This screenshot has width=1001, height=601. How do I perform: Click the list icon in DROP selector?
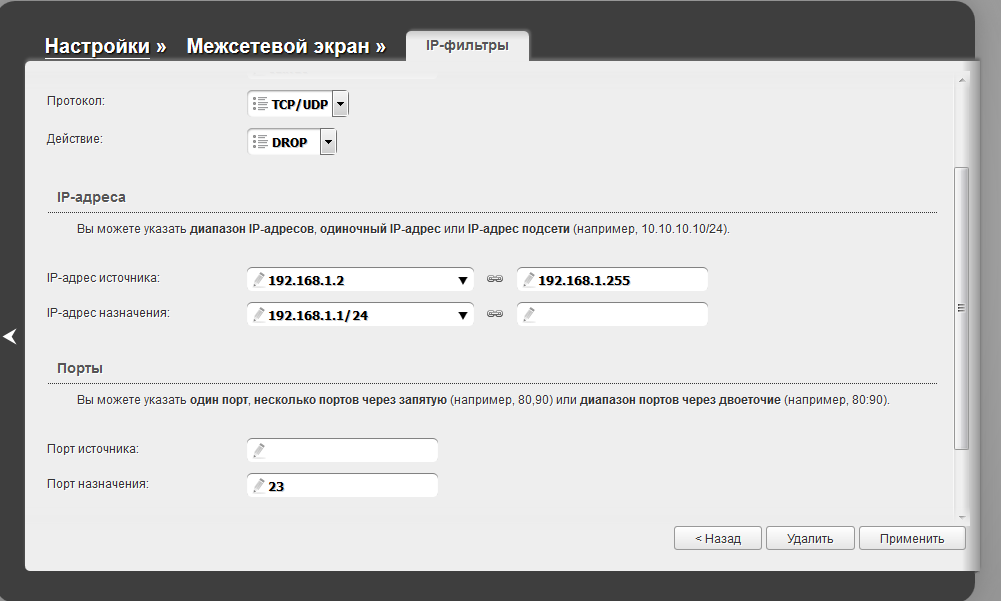coord(260,142)
